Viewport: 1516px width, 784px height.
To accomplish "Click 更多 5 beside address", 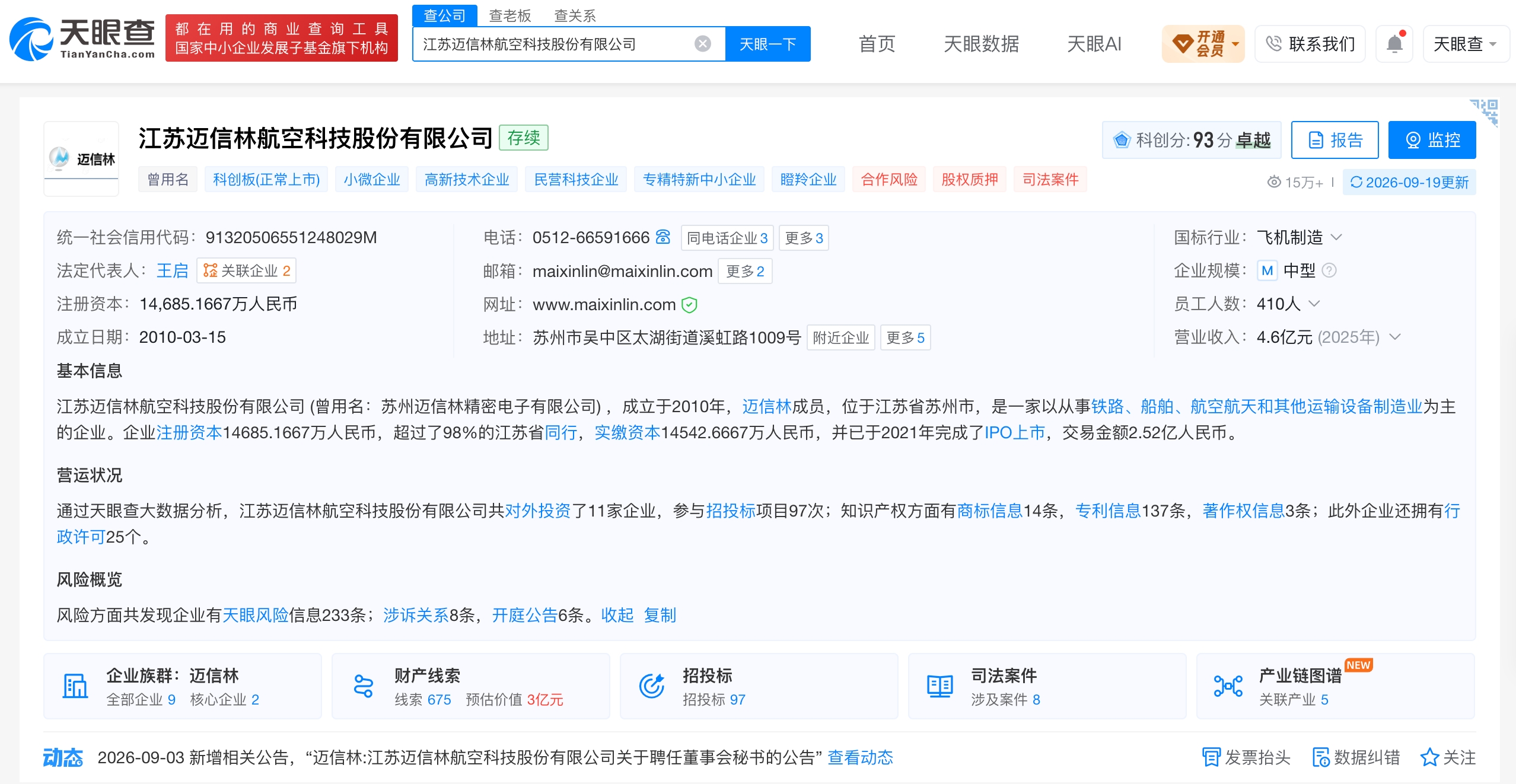I will click(905, 337).
